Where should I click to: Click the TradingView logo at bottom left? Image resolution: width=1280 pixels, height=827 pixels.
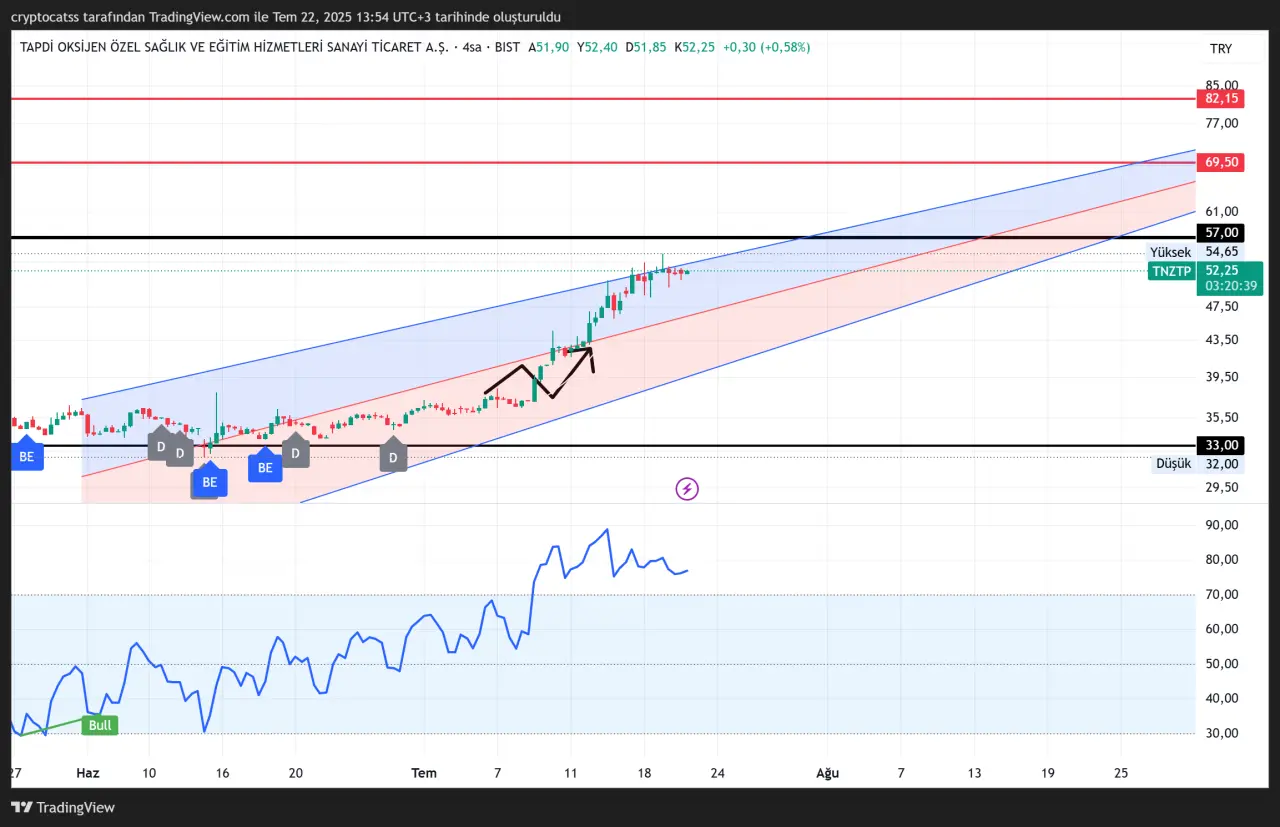tap(63, 807)
